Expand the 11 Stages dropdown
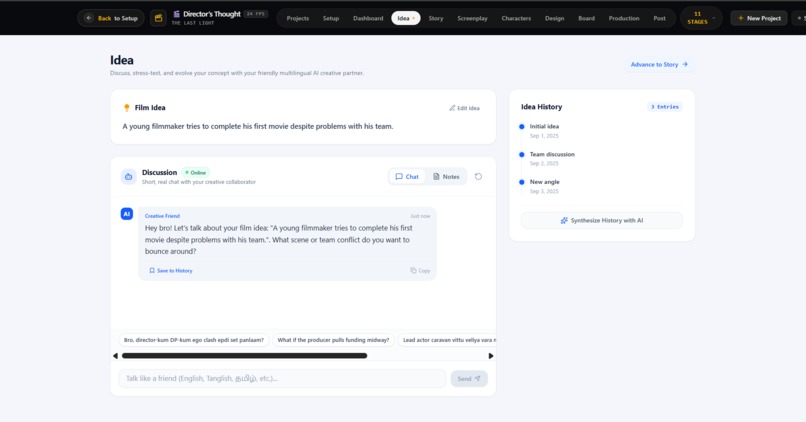The width and height of the screenshot is (806, 422). [x=701, y=18]
